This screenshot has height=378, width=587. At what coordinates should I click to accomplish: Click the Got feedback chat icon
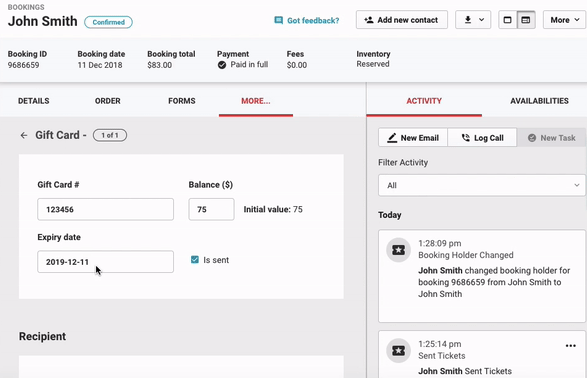pos(279,20)
